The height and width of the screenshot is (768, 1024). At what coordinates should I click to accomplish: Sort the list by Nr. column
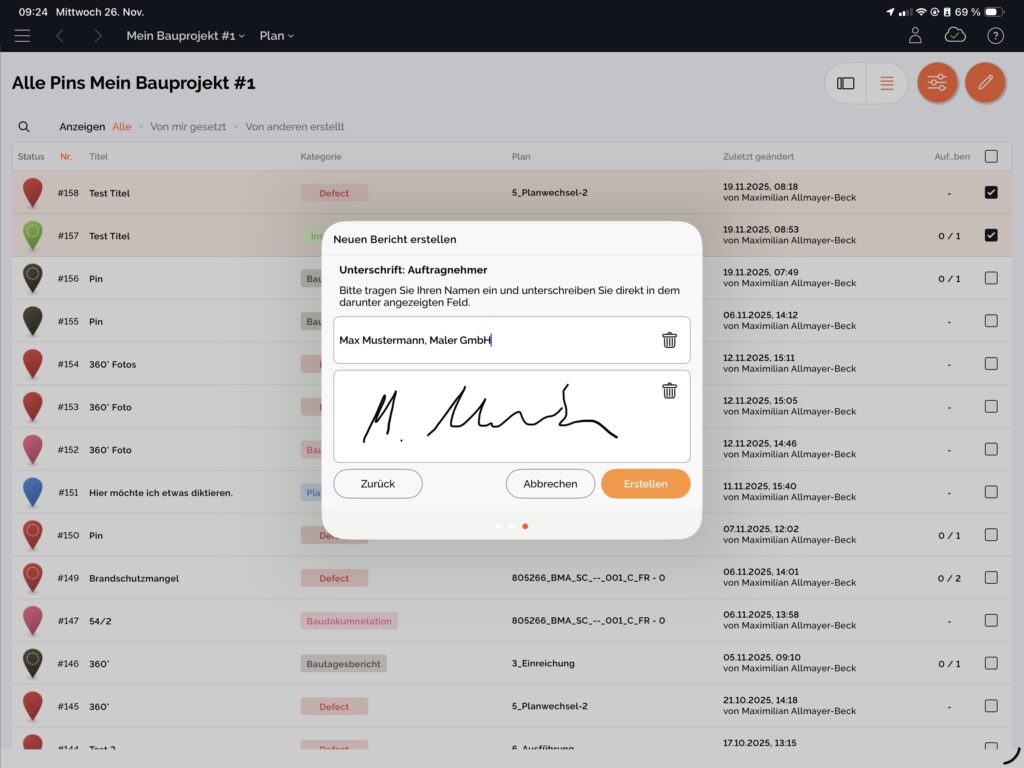(x=66, y=157)
